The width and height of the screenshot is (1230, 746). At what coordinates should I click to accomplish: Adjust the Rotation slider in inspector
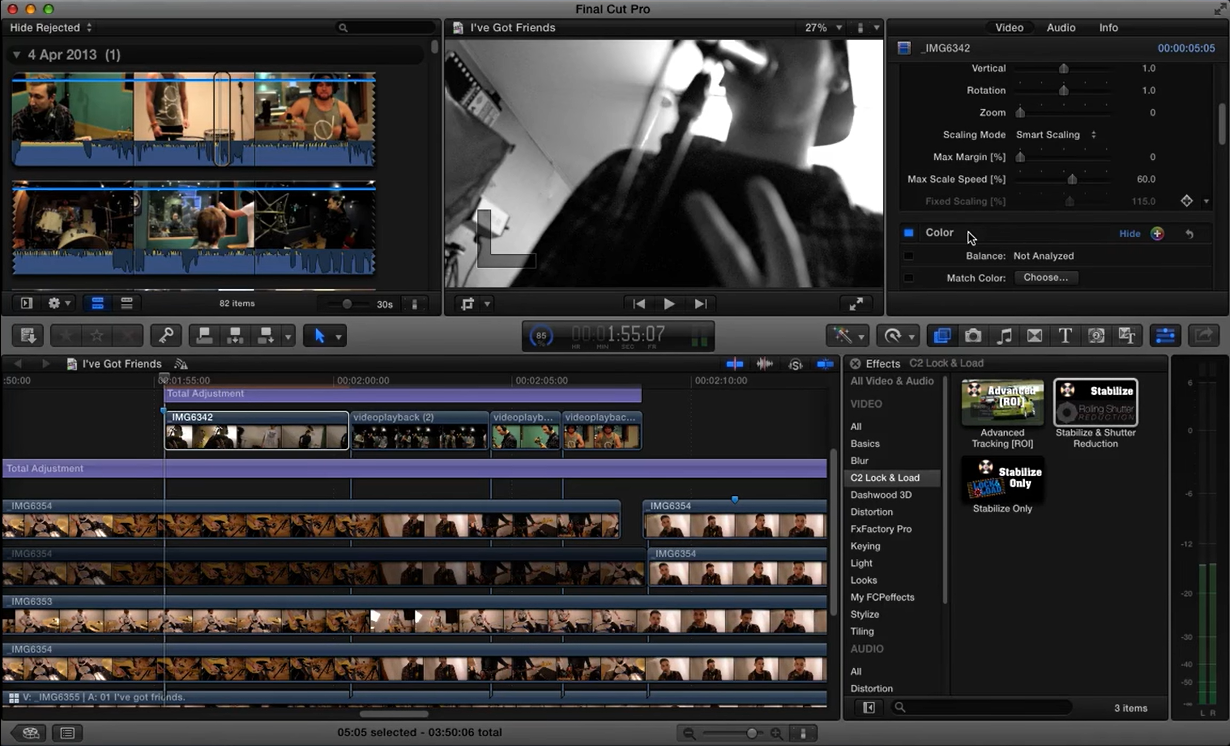point(1064,91)
